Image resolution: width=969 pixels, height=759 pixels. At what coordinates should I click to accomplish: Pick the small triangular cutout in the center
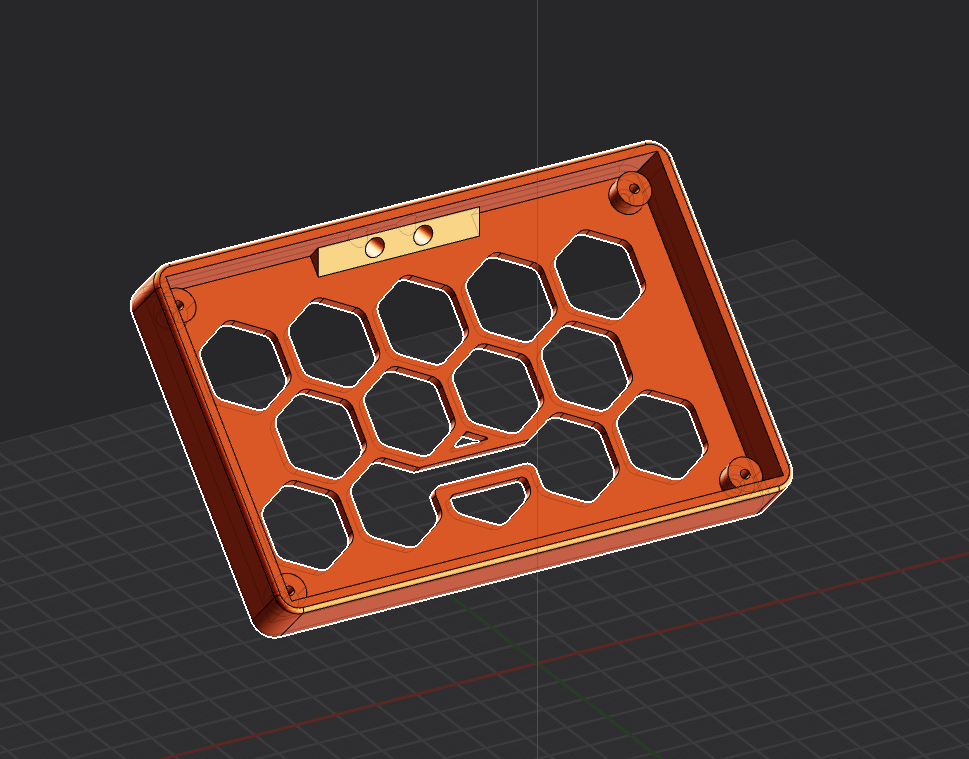tap(470, 440)
